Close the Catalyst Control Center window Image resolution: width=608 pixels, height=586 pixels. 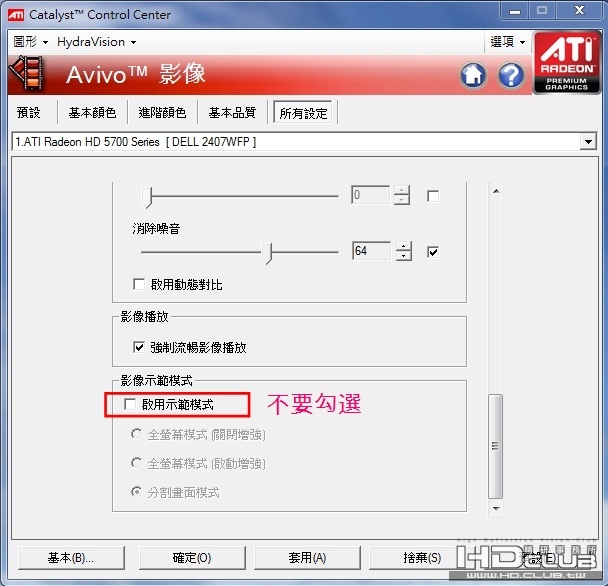(x=579, y=10)
